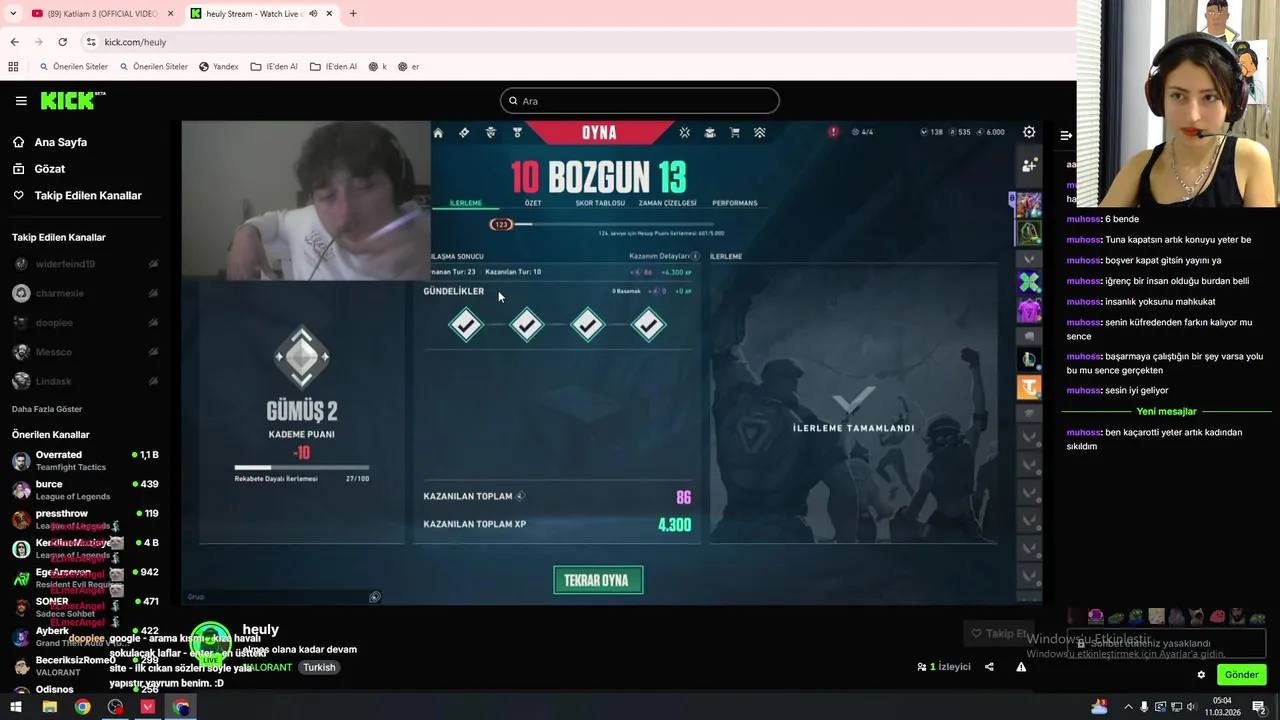Screen dimensions: 1280x720
Task: Click the info icon beside Kazanım Detayları
Action: [x=695, y=256]
